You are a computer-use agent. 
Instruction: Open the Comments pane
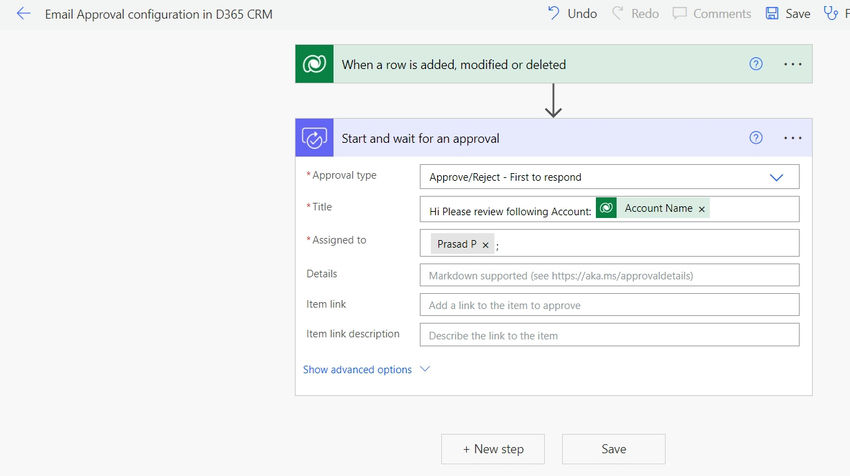point(711,14)
